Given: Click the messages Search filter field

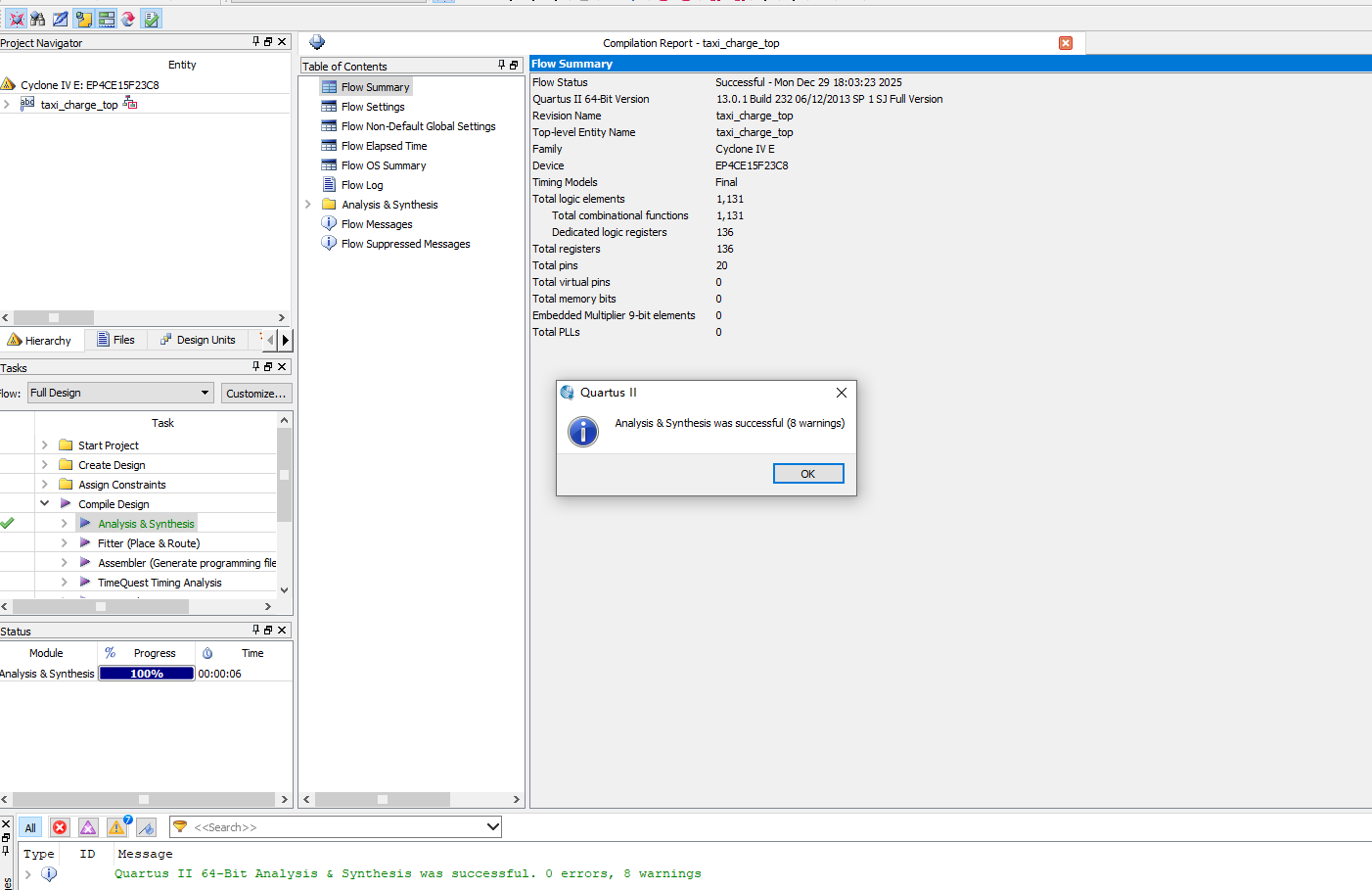Looking at the screenshot, I should click(336, 827).
